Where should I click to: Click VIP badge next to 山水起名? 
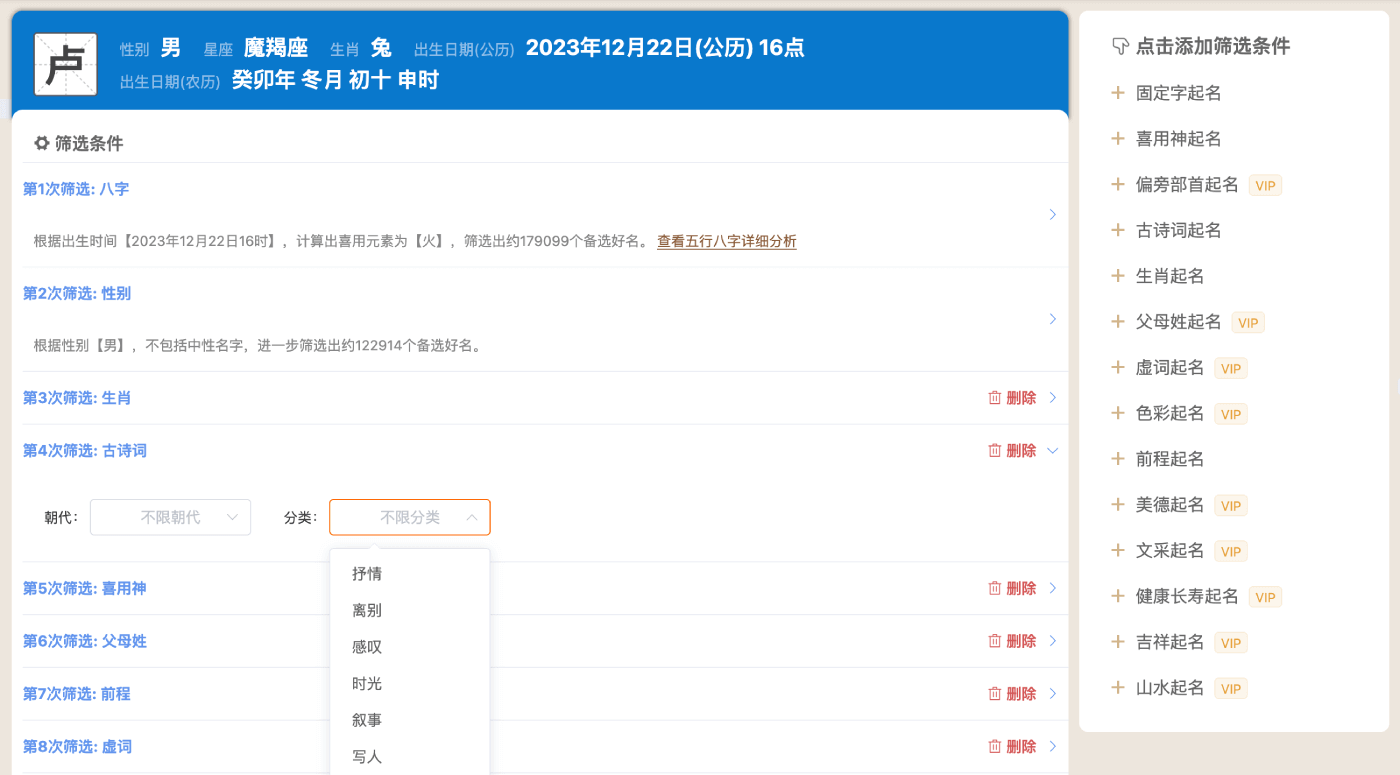pyautogui.click(x=1231, y=689)
